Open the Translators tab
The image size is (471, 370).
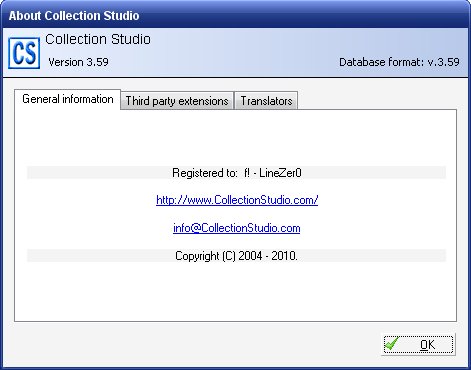[266, 101]
